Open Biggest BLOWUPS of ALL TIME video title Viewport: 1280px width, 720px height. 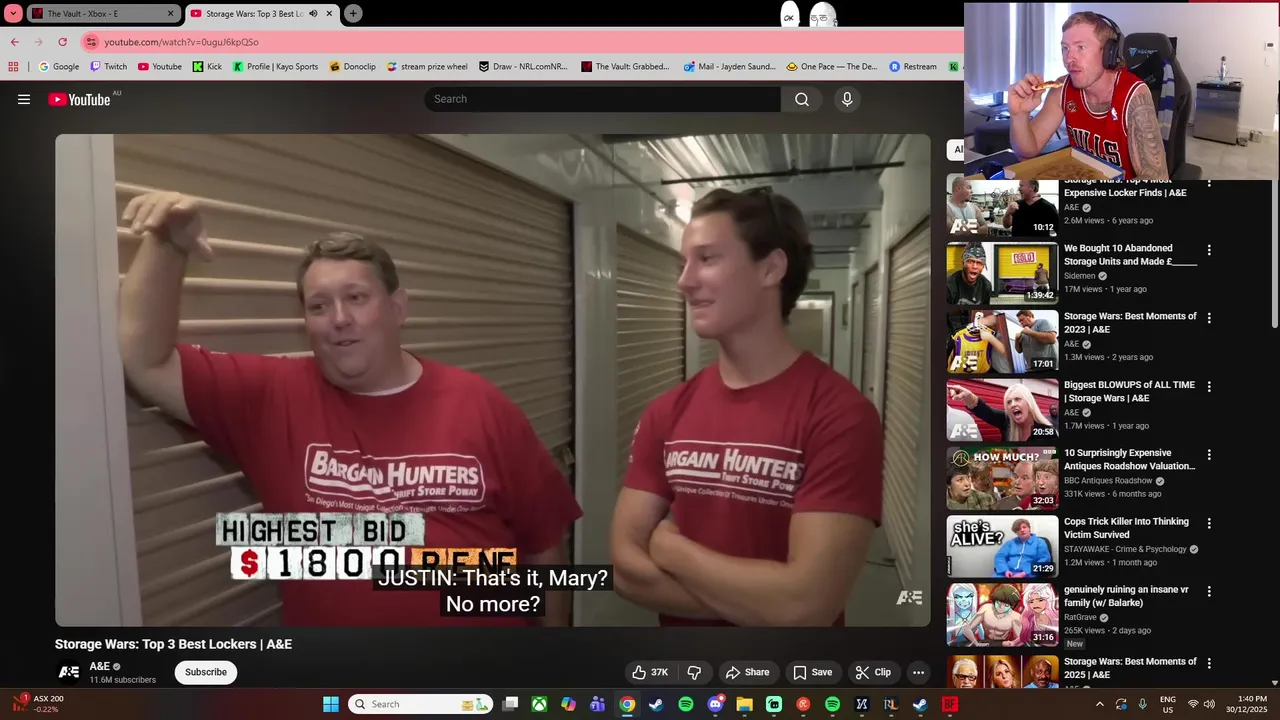coord(1129,391)
